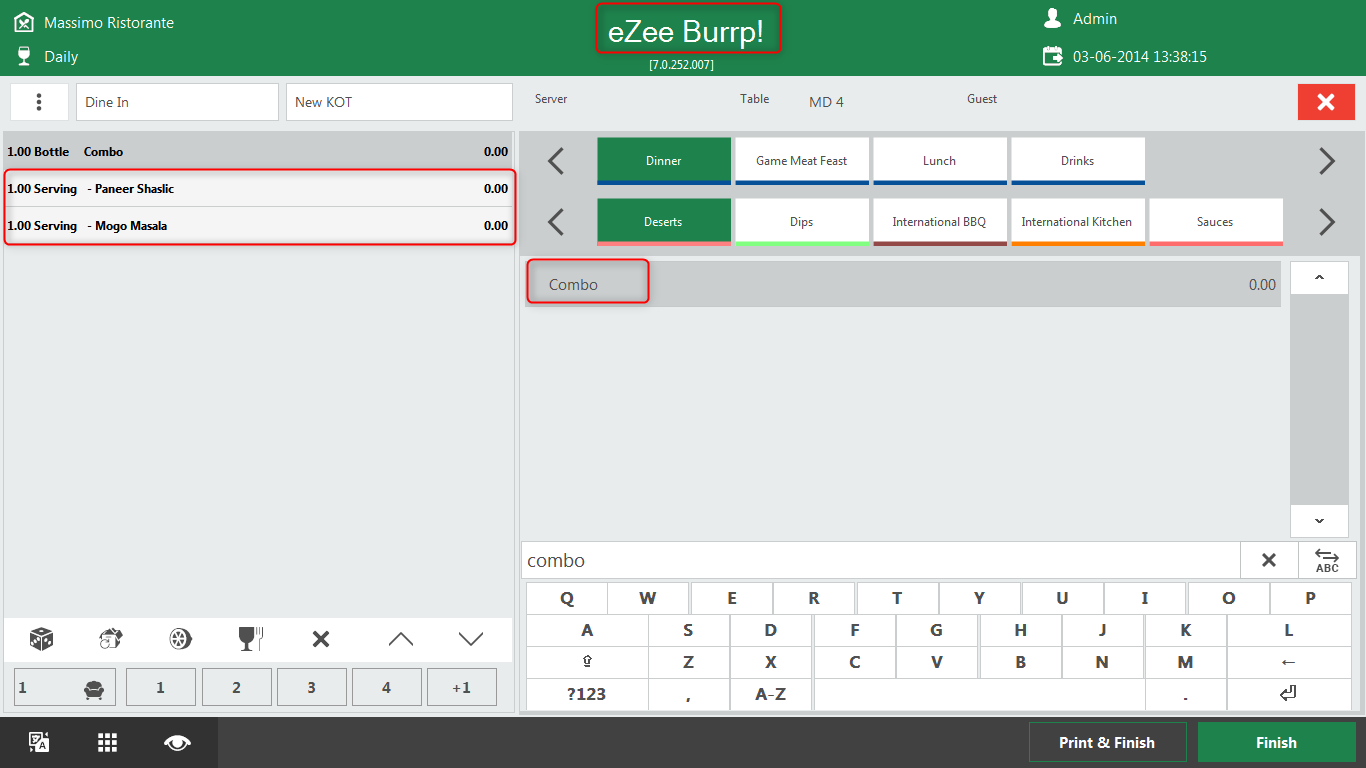Open the New KOT field

(x=399, y=102)
